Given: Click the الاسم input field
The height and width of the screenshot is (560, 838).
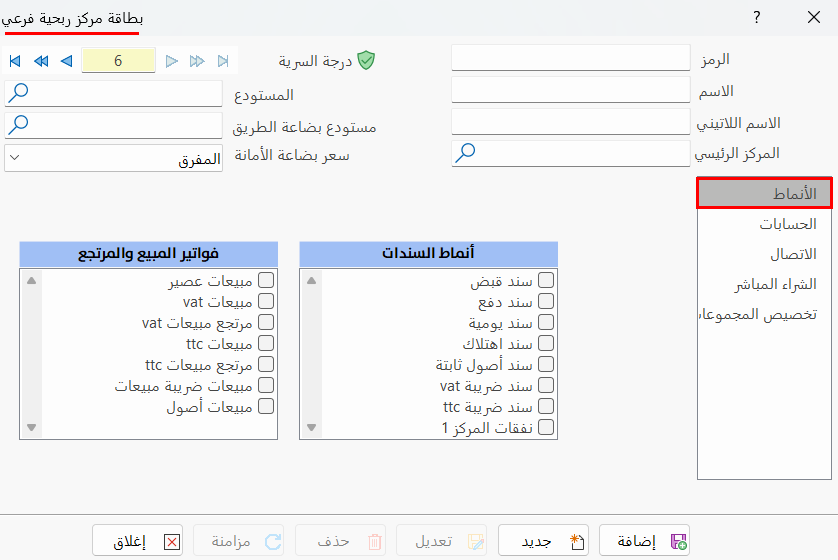Looking at the screenshot, I should 571,90.
